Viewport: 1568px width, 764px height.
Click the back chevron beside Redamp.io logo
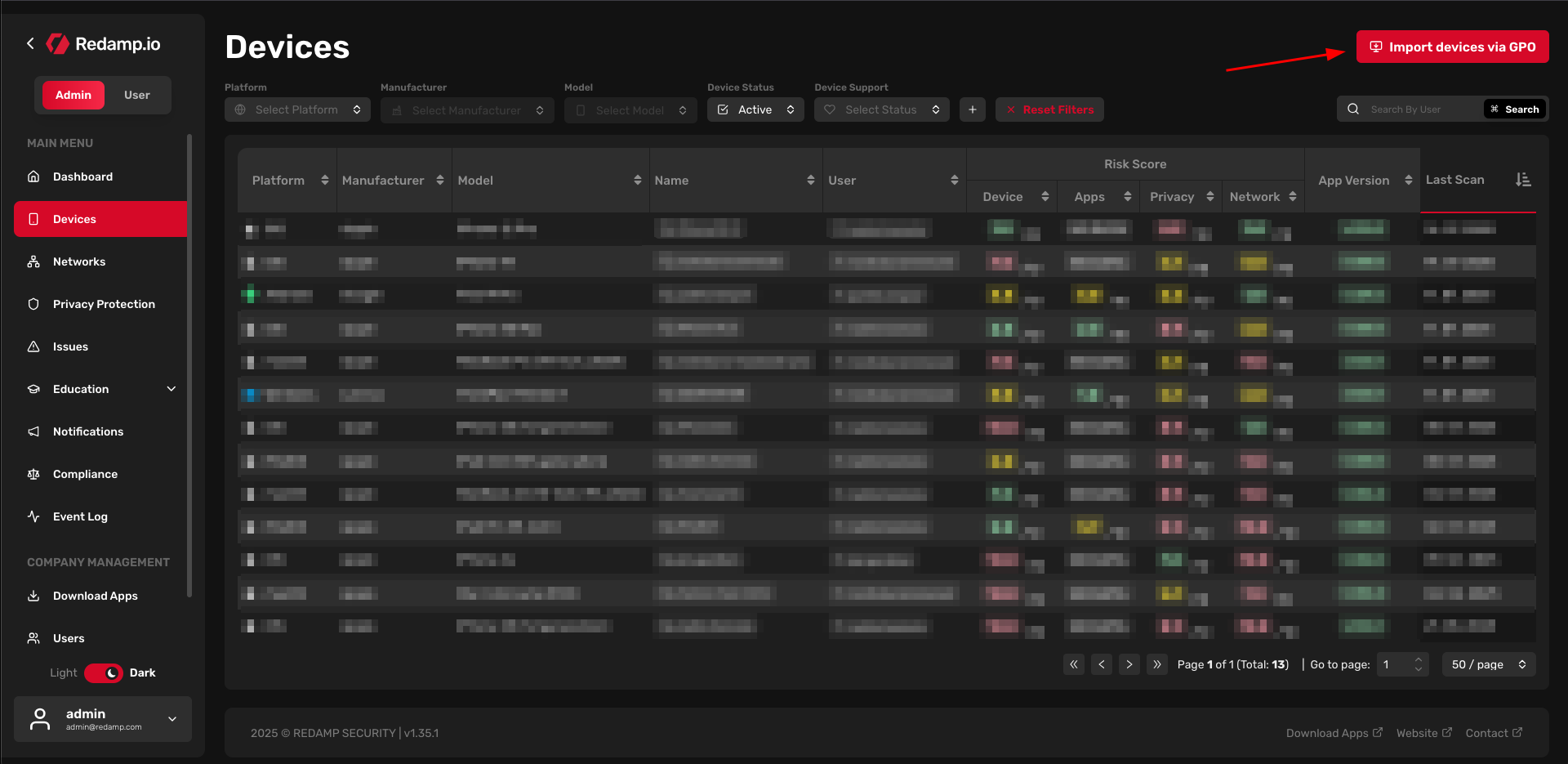tap(30, 43)
